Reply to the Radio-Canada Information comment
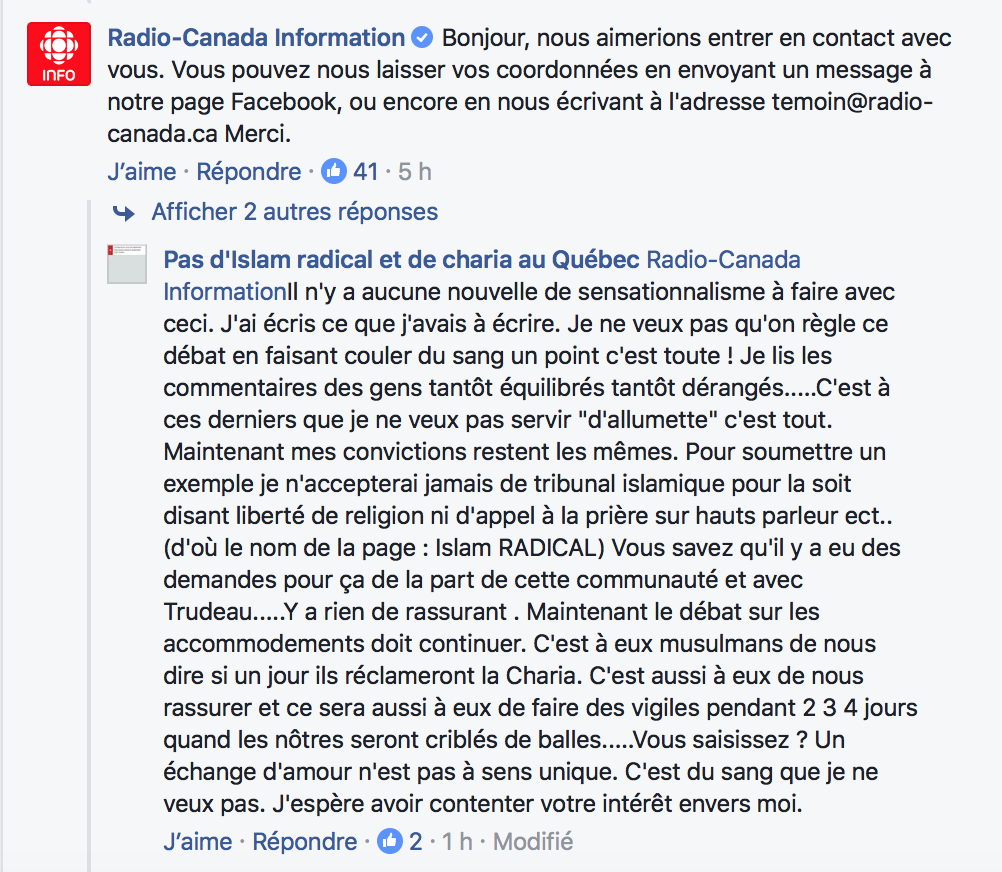The image size is (1002, 872). pos(248,172)
